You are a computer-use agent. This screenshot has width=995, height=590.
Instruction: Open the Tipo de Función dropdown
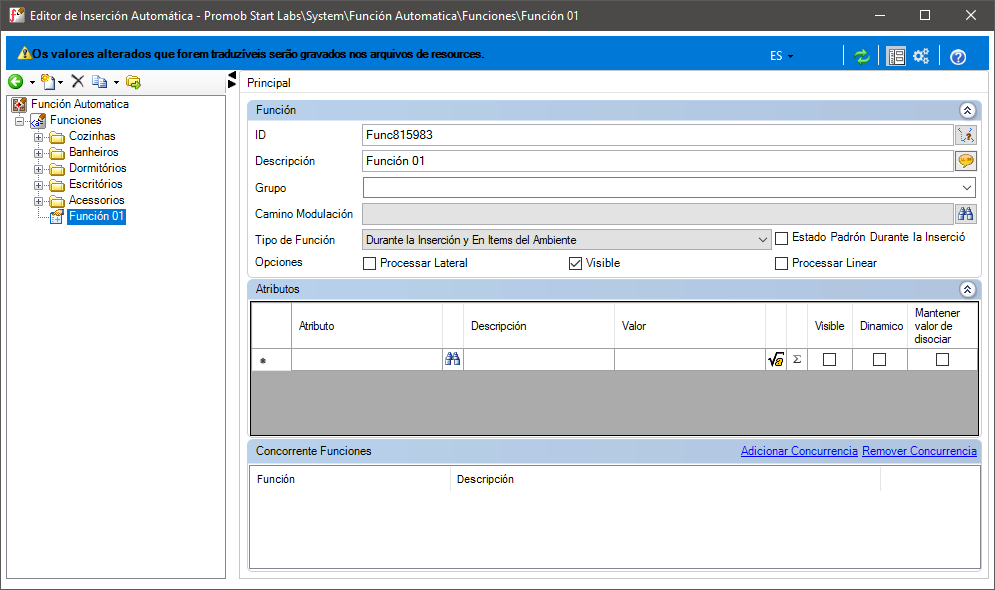tap(763, 240)
